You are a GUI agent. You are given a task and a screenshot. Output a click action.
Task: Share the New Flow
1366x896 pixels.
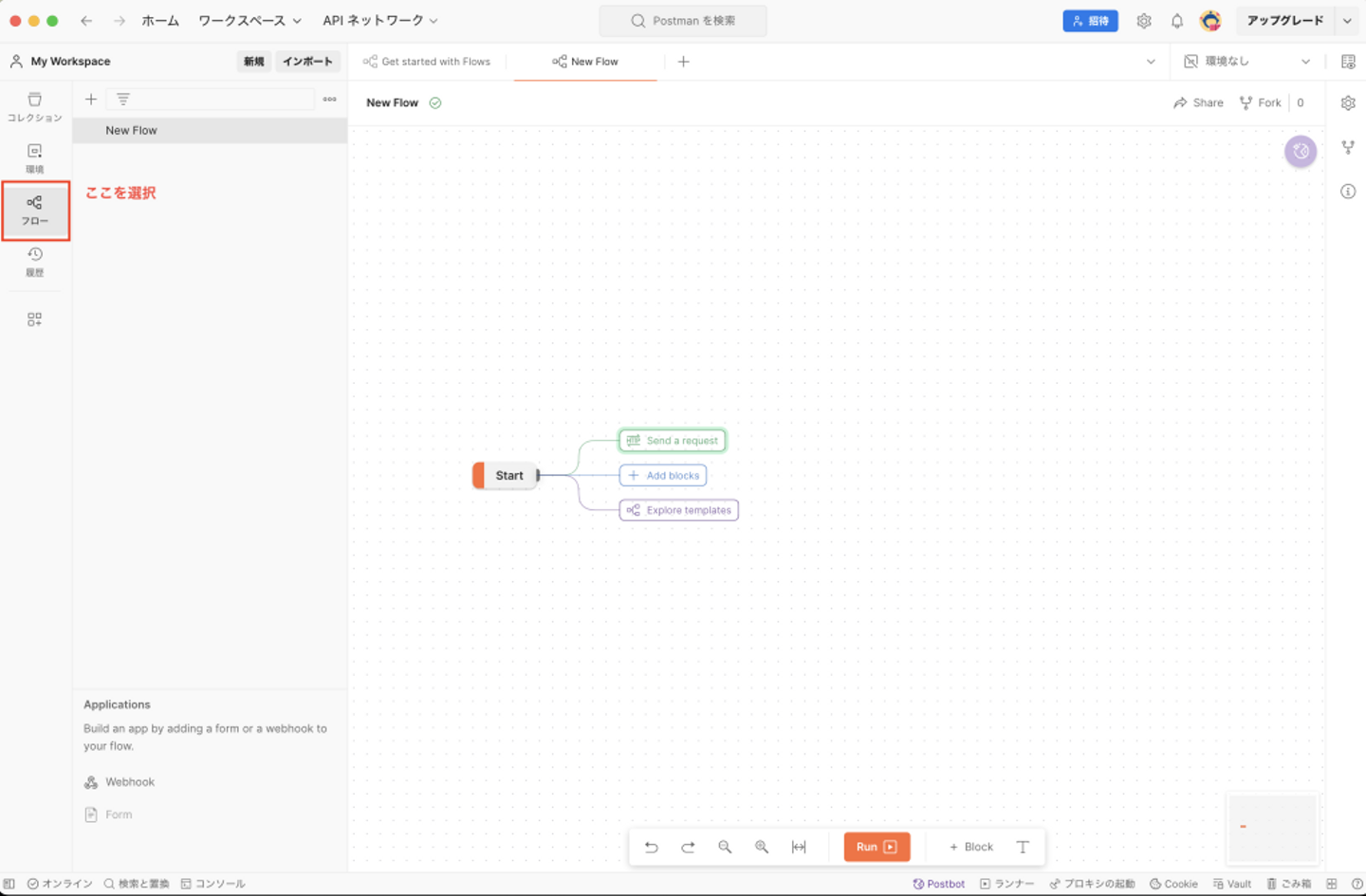[1198, 103]
